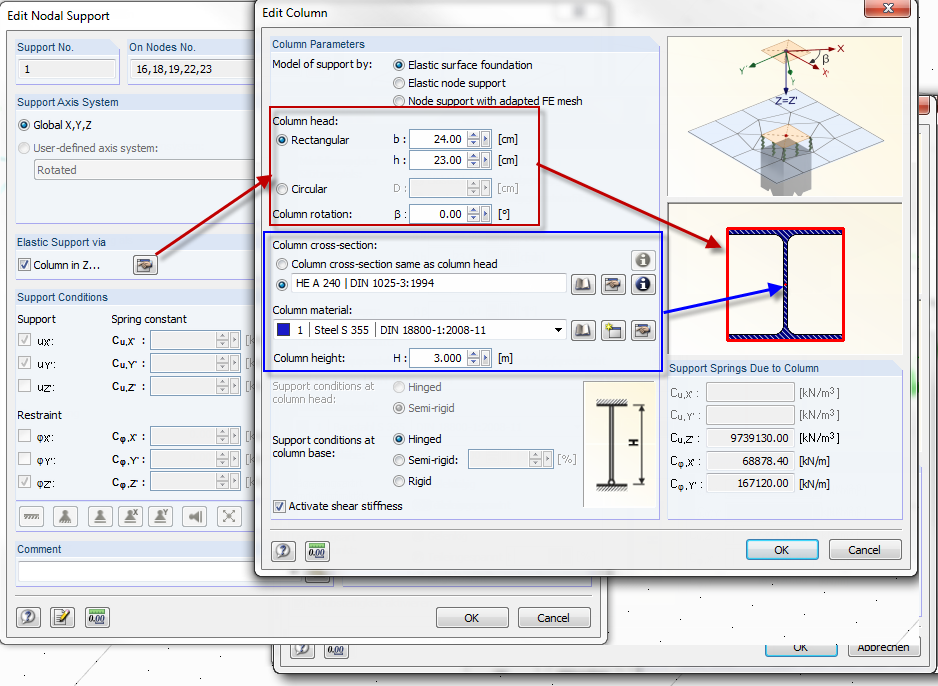Click inside the Comment text field

pyautogui.click(x=130, y=572)
